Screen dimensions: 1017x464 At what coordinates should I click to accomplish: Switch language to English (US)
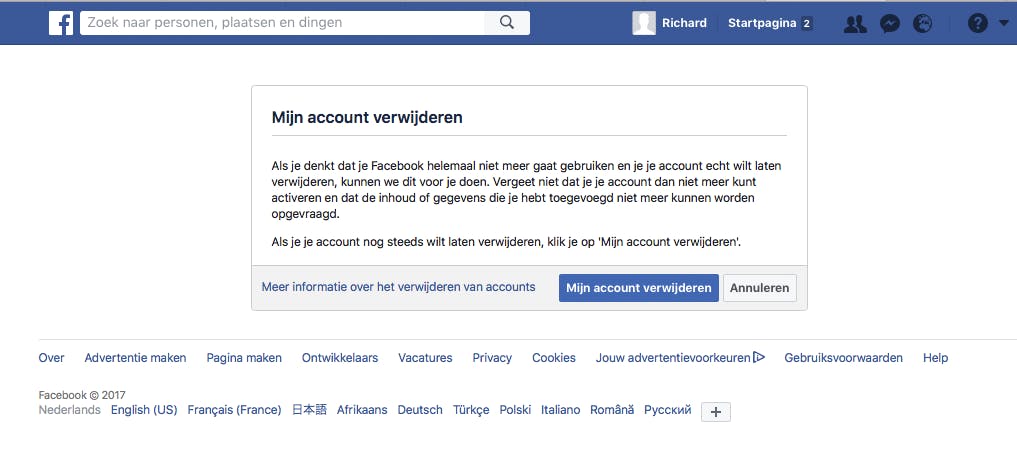(x=144, y=410)
